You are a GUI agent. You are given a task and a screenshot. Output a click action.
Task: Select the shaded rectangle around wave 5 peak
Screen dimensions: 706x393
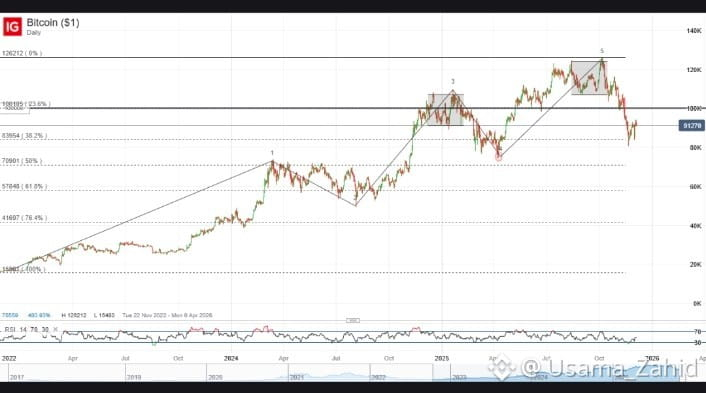tap(589, 77)
